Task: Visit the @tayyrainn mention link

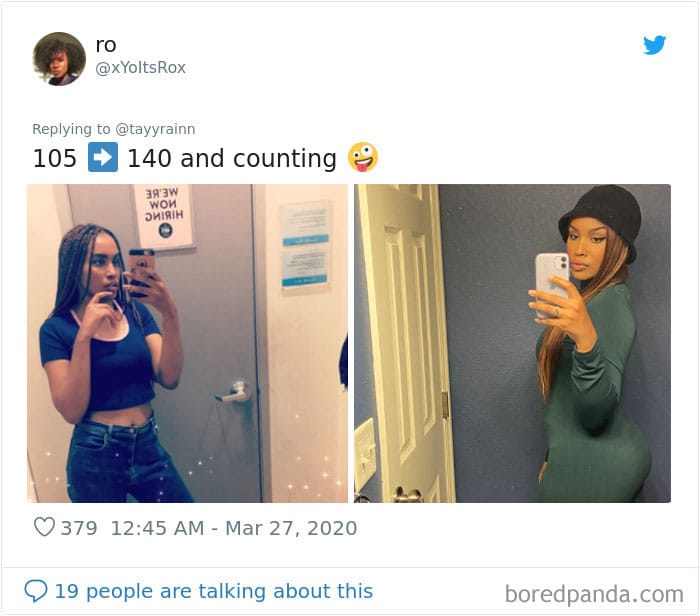Action: [155, 129]
